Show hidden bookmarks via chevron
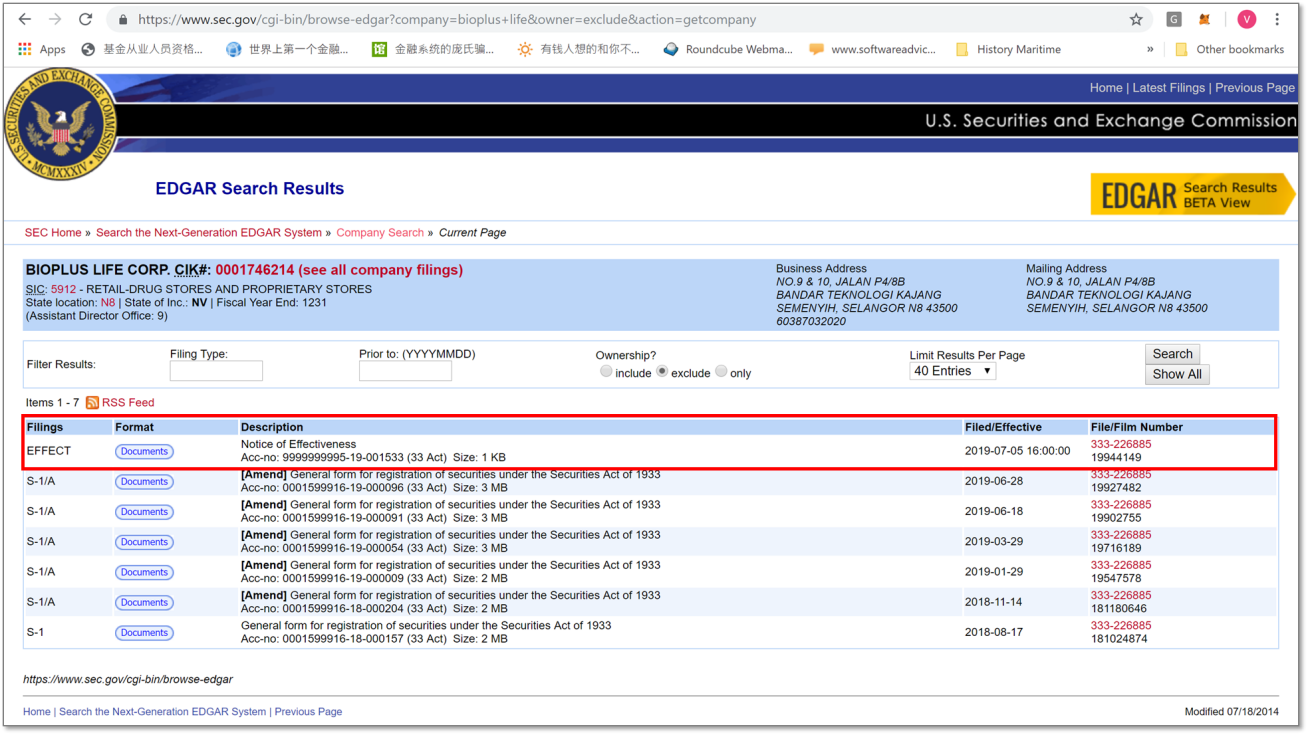 pos(1150,49)
